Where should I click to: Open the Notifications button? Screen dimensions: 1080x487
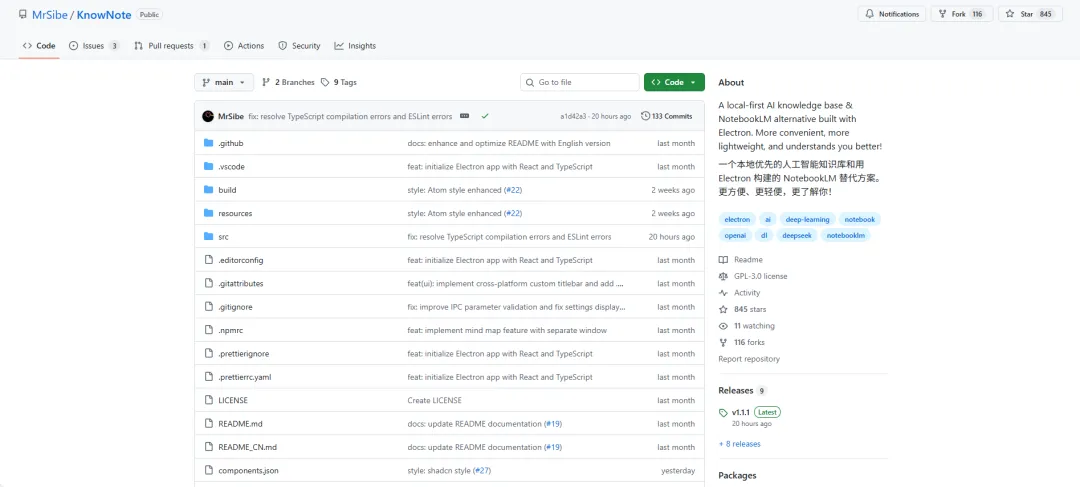tap(892, 14)
